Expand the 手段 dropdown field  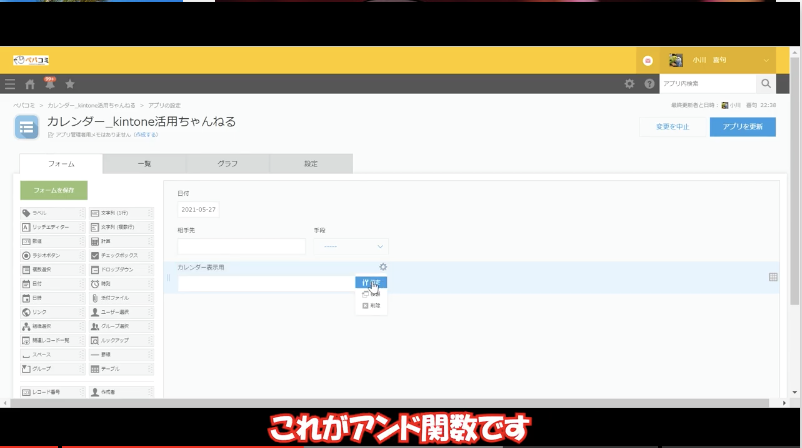tap(350, 246)
